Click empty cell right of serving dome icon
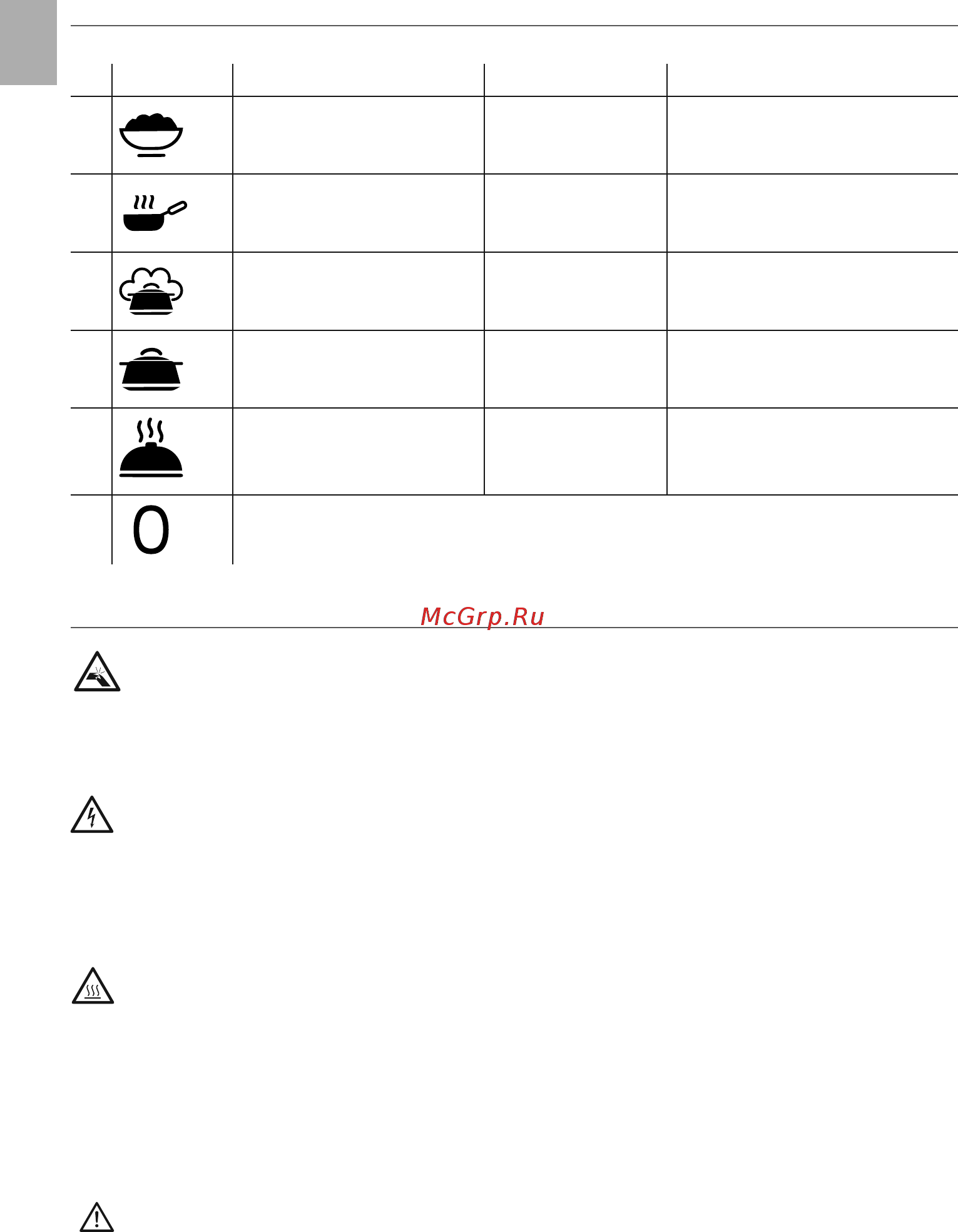The width and height of the screenshot is (958, 1232). [359, 451]
